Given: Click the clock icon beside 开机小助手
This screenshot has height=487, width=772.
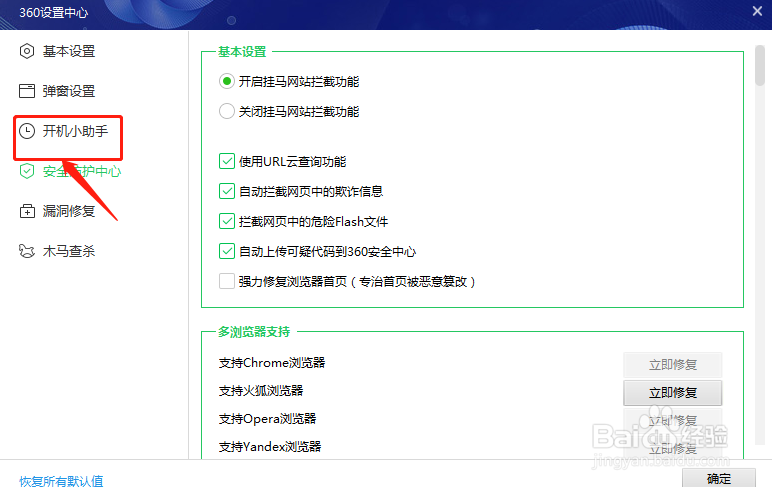Looking at the screenshot, I should pyautogui.click(x=27, y=131).
